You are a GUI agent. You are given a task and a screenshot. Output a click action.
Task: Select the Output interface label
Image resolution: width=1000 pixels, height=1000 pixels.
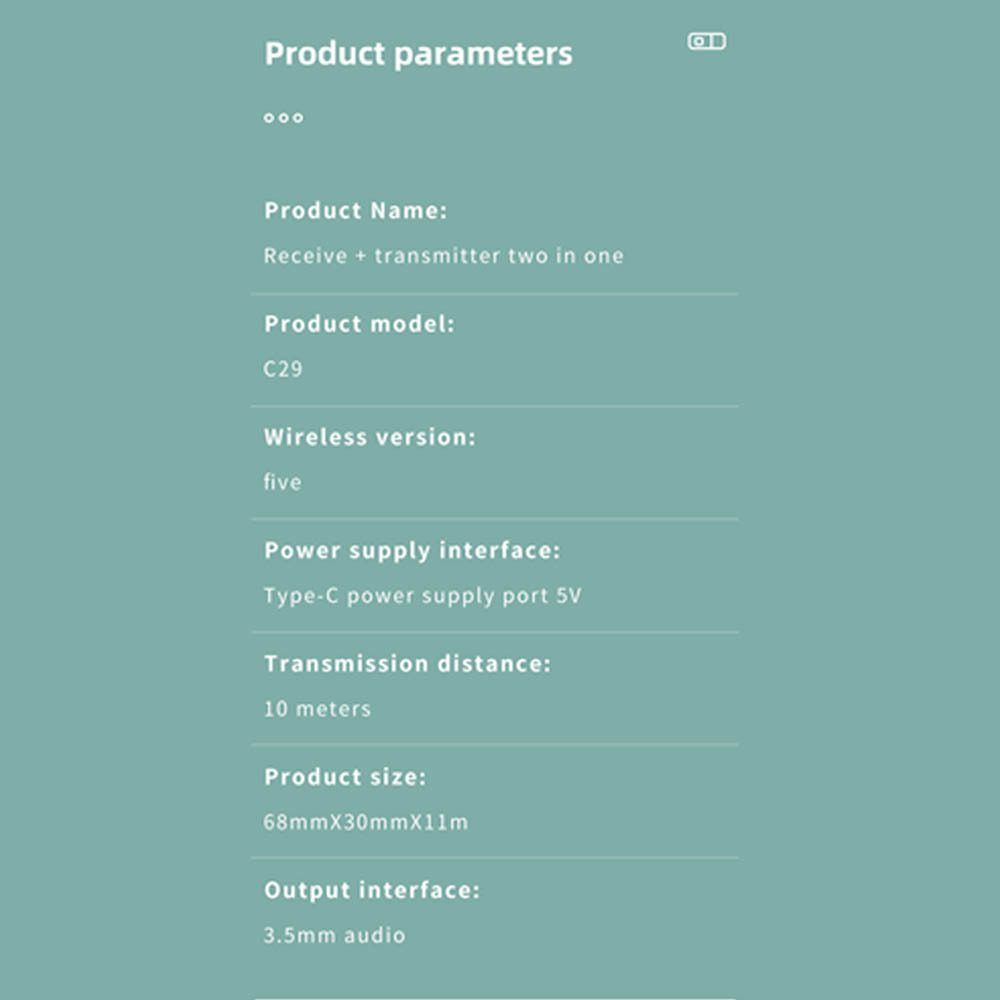[372, 890]
